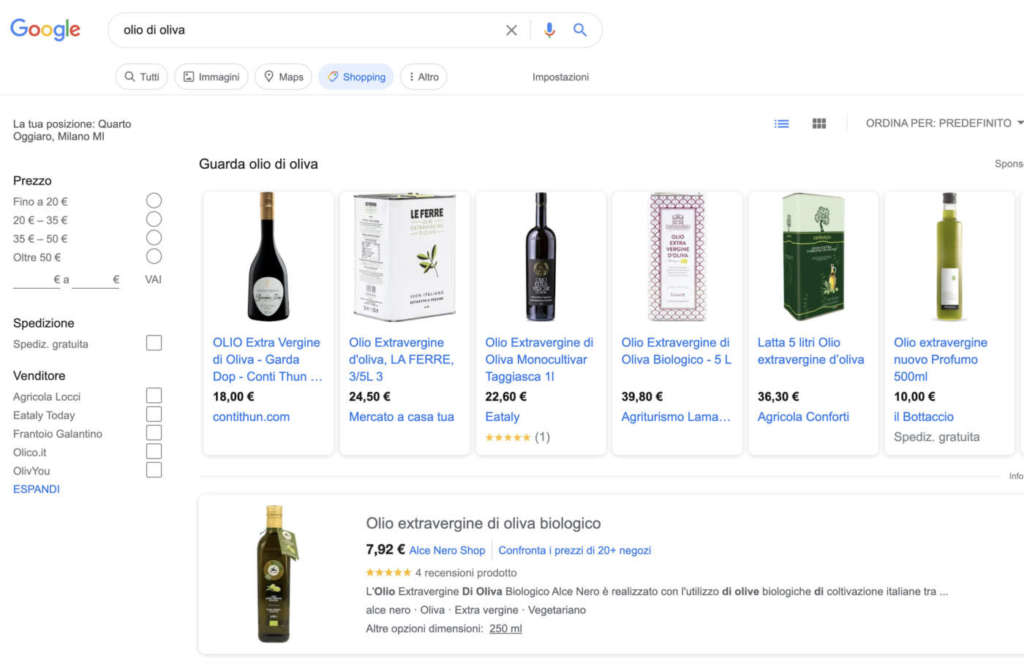Open Olio Extravergine Monocultivar Taggiasca 1l link

click(539, 359)
